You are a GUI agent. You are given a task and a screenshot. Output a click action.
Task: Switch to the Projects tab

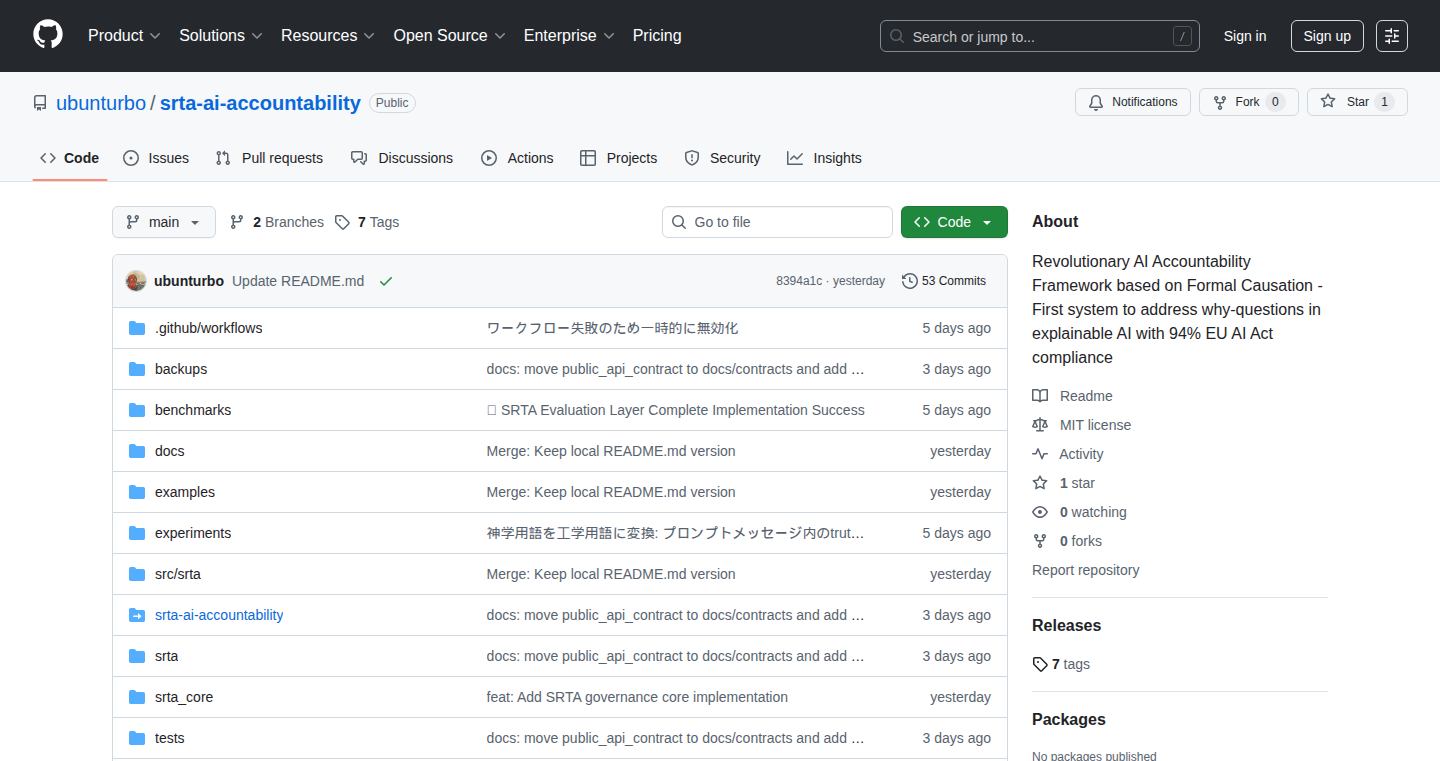pos(619,158)
